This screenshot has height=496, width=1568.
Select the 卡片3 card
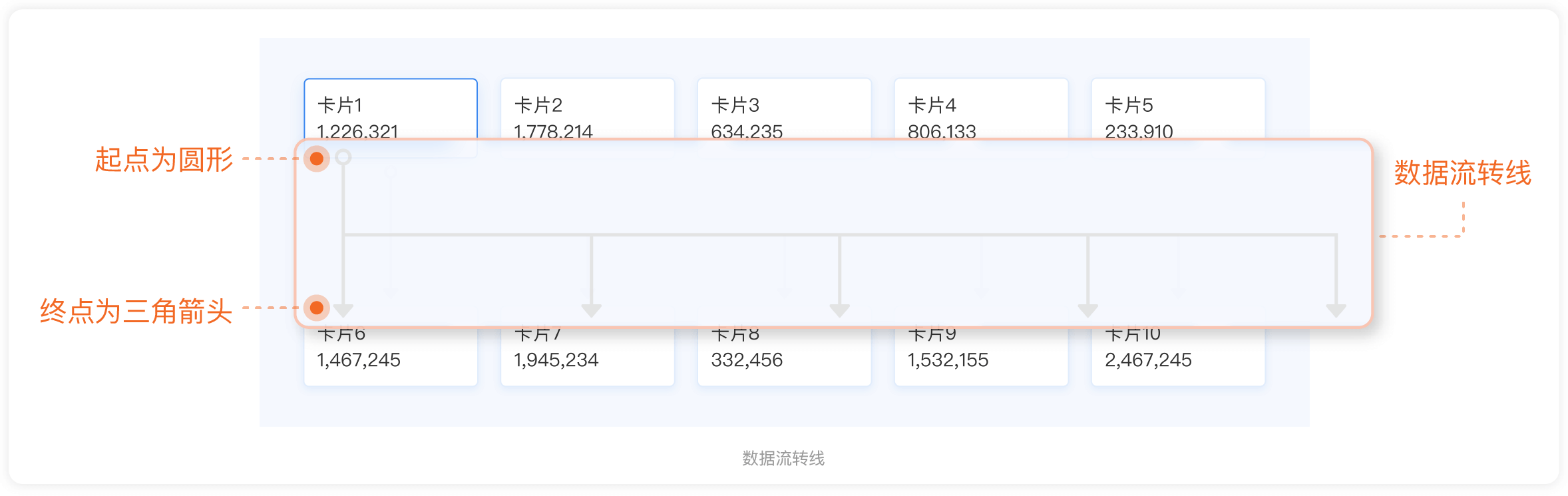coord(784,110)
